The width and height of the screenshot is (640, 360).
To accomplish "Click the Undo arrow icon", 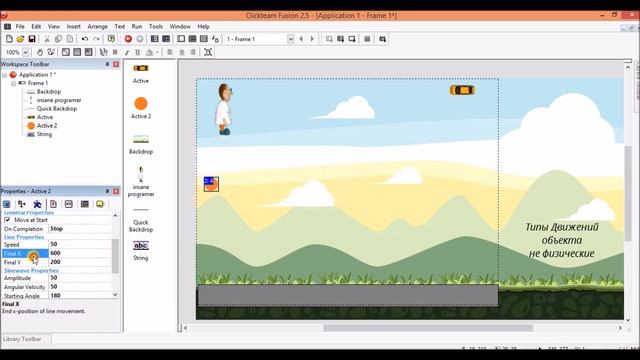I will click(x=84, y=39).
